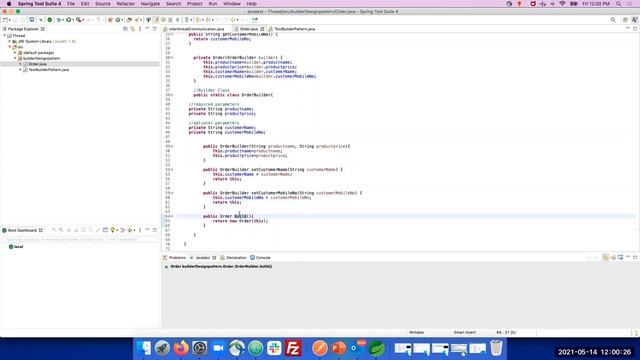Image resolution: width=640 pixels, height=360 pixels.
Task: Maximize the Javadoc bottom panel
Action: (635, 257)
